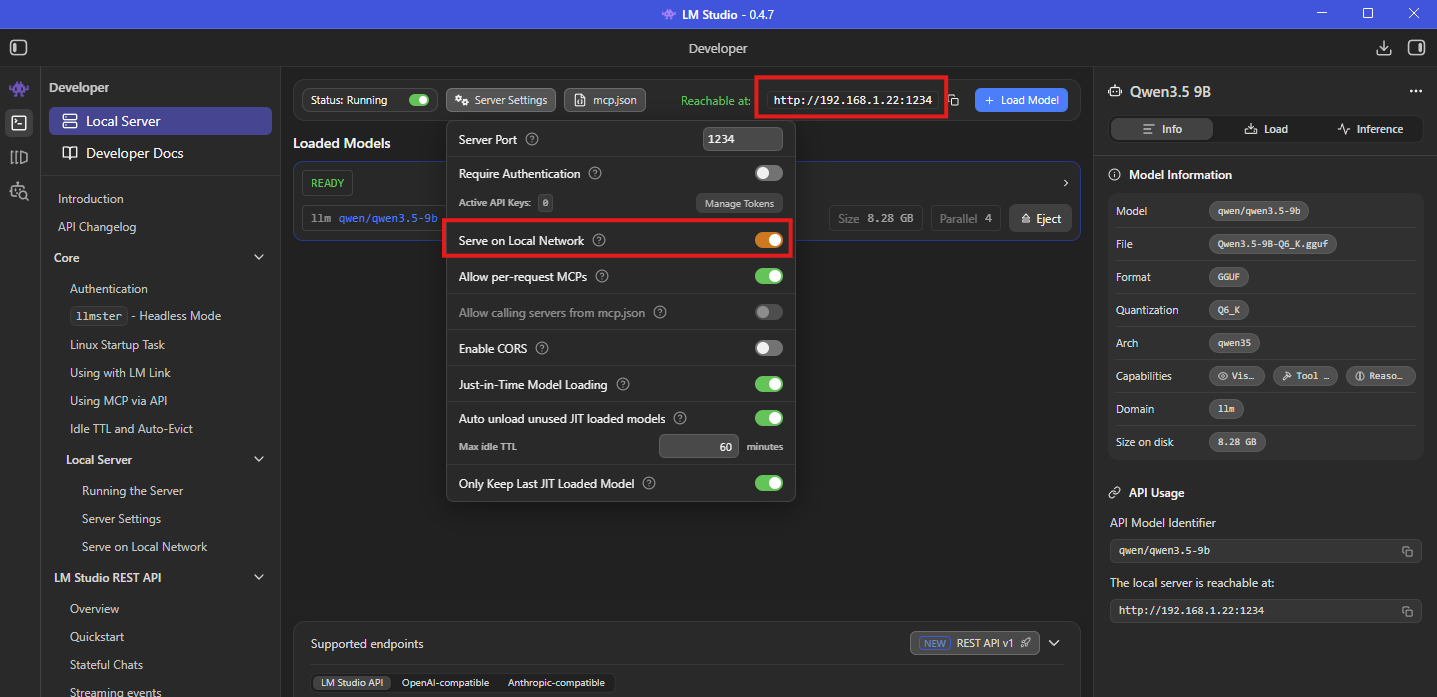
Task: Toggle the left sidebar panel icon
Action: pos(19,48)
